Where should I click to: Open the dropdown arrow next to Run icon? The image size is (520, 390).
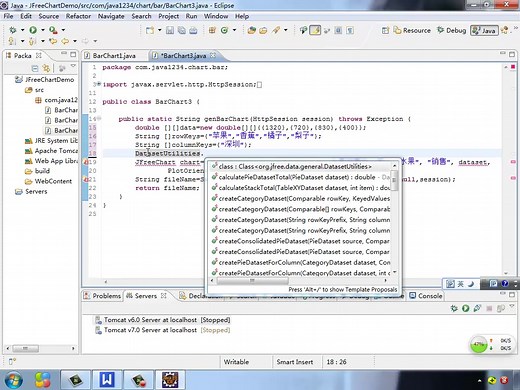click(43, 30)
